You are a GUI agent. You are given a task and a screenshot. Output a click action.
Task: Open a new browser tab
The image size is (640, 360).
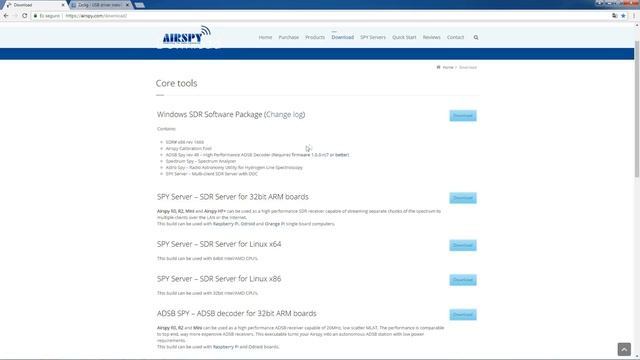click(140, 5)
